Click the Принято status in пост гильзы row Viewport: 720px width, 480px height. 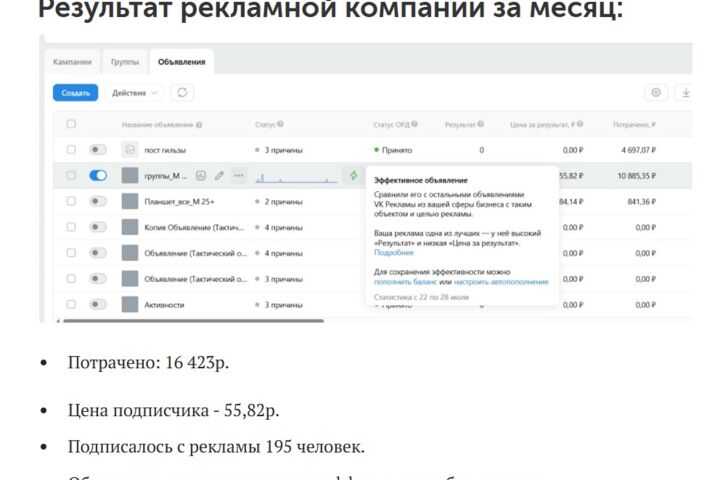393,150
